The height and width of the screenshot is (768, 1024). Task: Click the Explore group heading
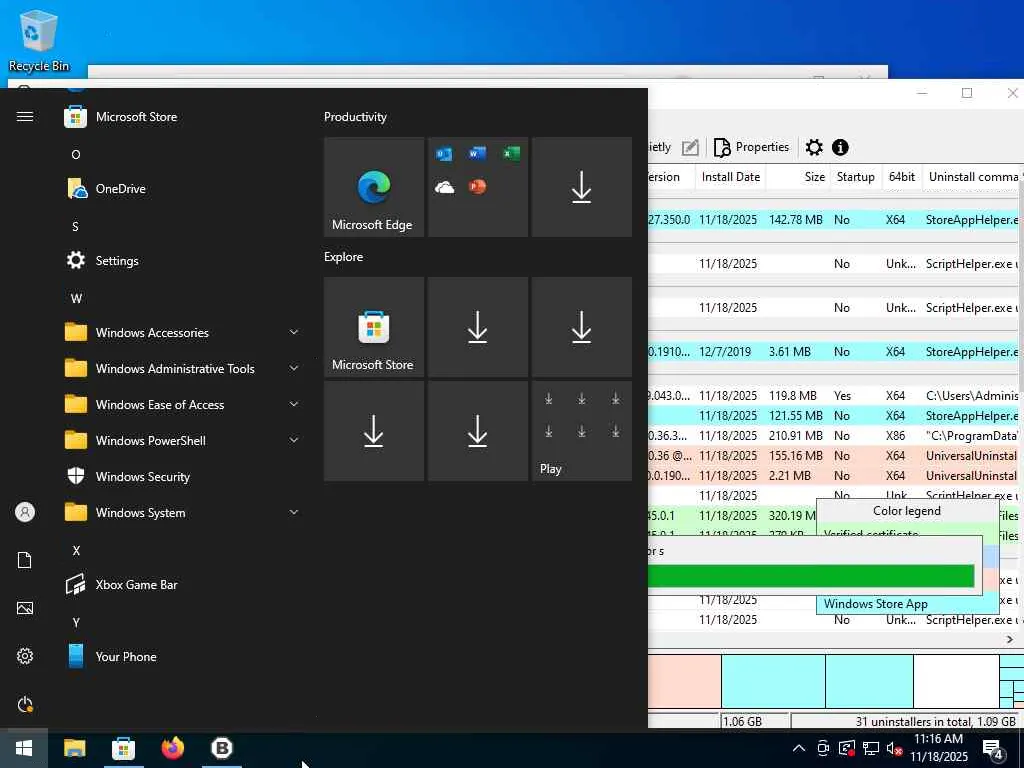coord(344,257)
